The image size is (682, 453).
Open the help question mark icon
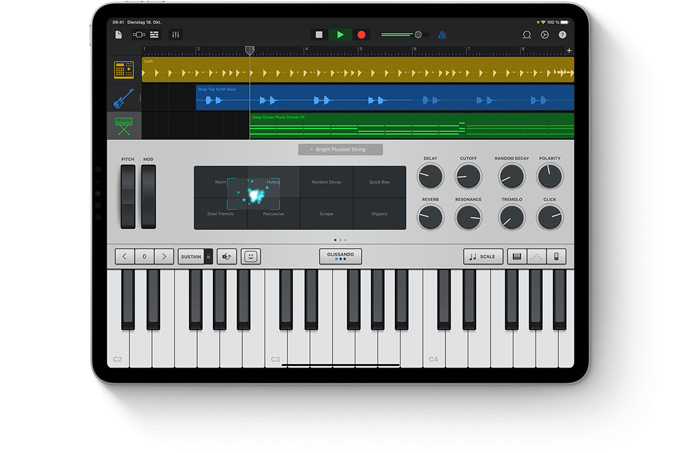pos(562,35)
